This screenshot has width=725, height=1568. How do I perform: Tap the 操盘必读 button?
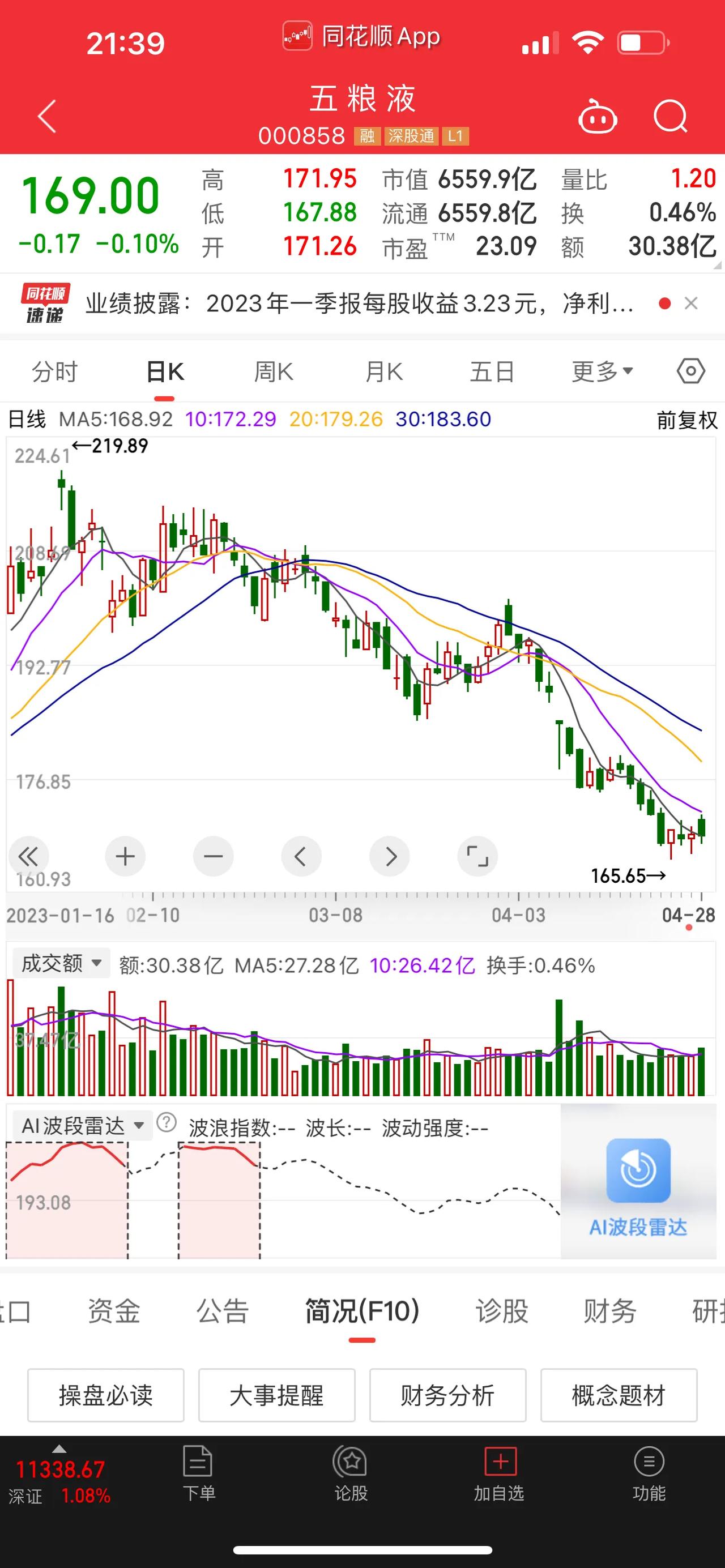(106, 1395)
